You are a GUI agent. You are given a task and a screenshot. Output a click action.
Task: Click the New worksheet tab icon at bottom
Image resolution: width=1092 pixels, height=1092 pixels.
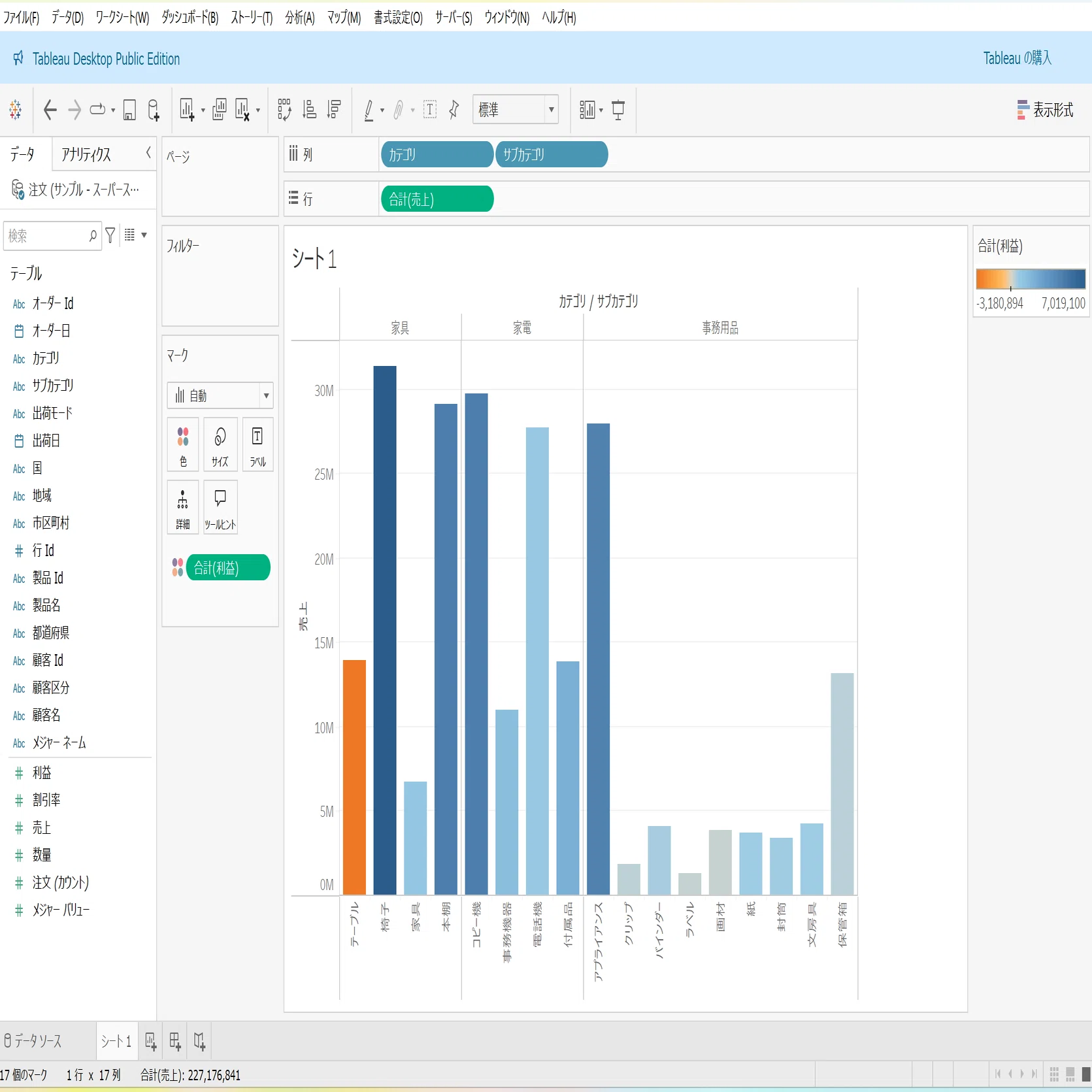[x=151, y=1041]
